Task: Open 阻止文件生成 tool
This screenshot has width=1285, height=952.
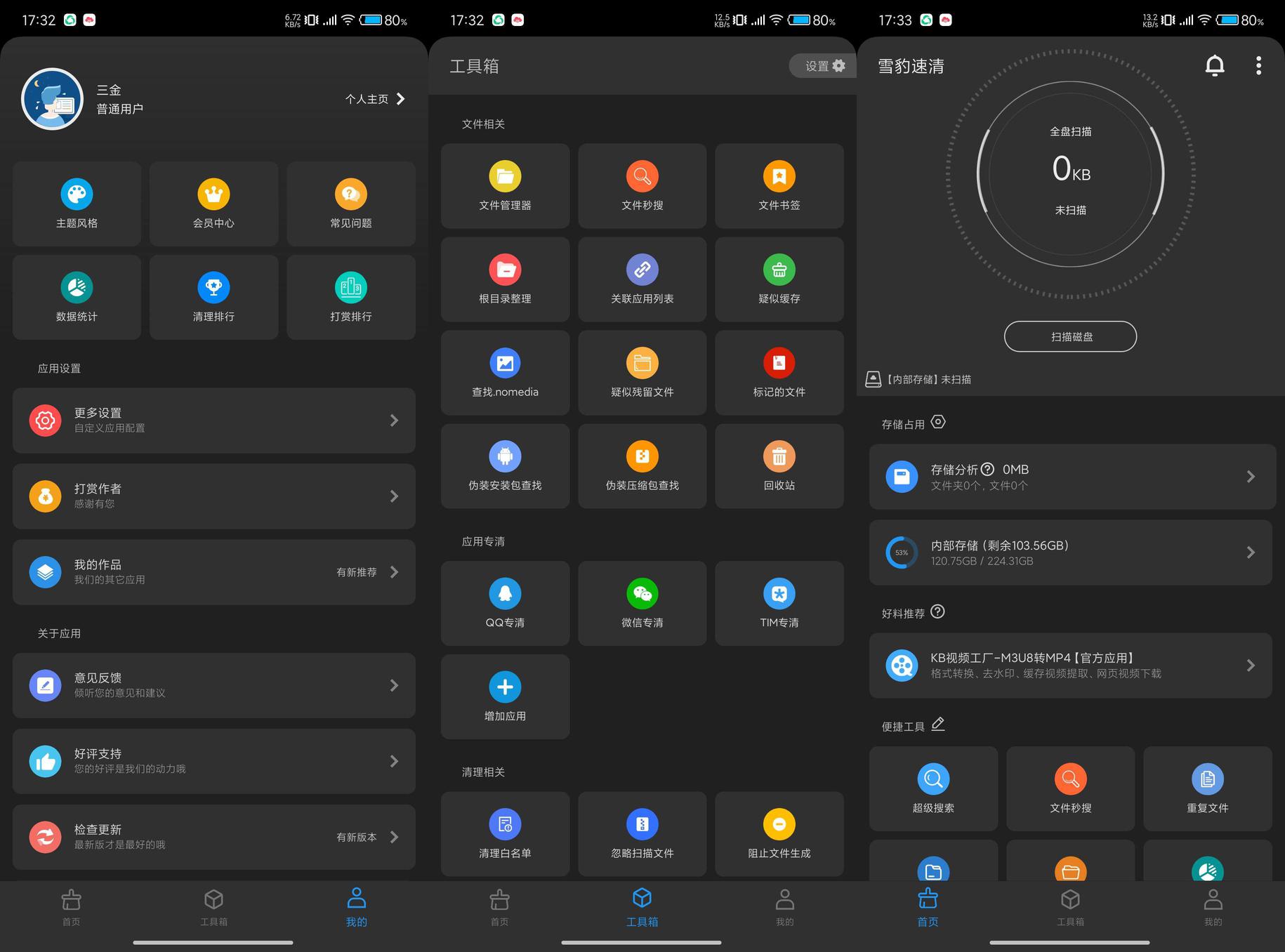Action: (779, 834)
